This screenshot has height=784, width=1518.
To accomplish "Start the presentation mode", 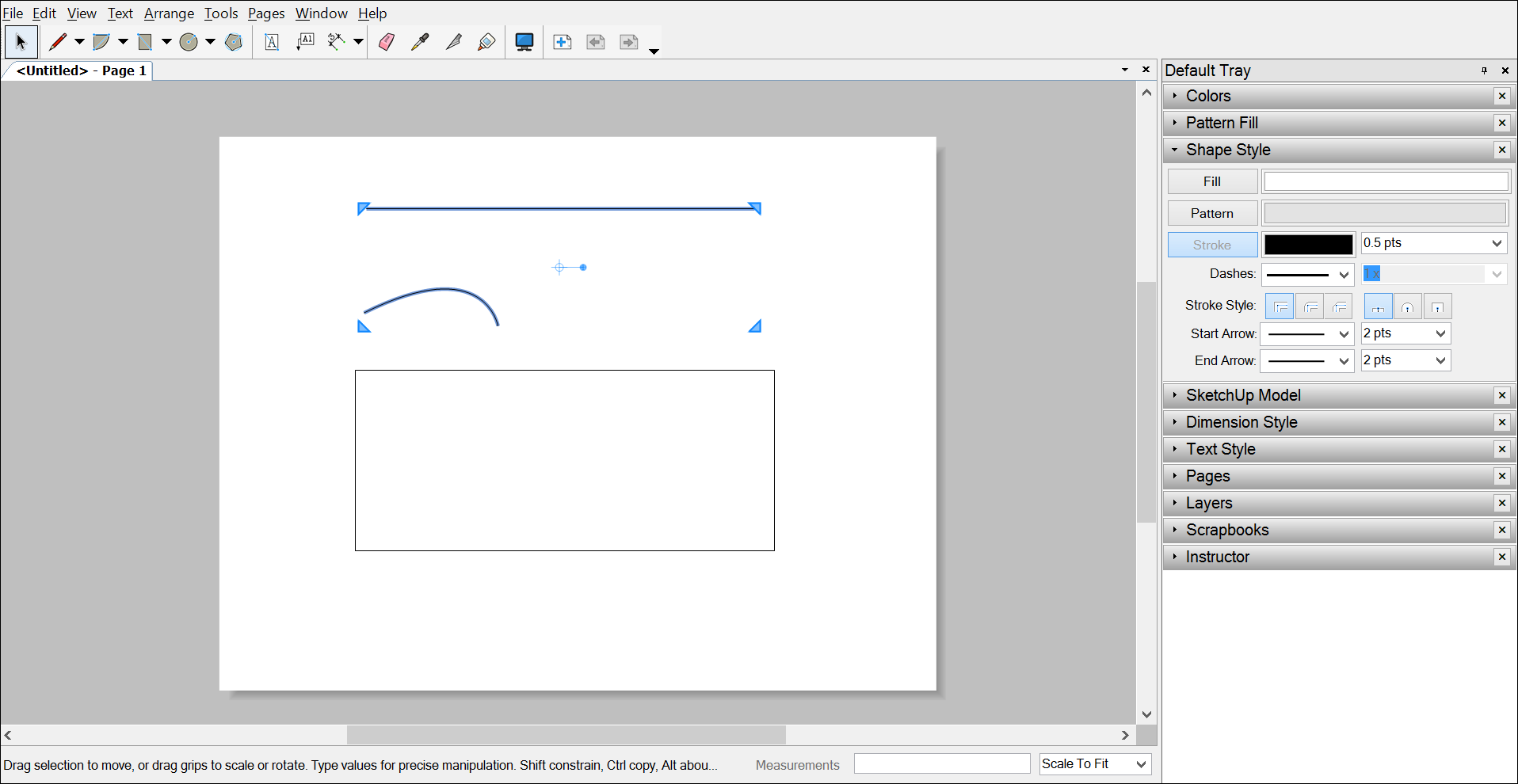I will (524, 41).
